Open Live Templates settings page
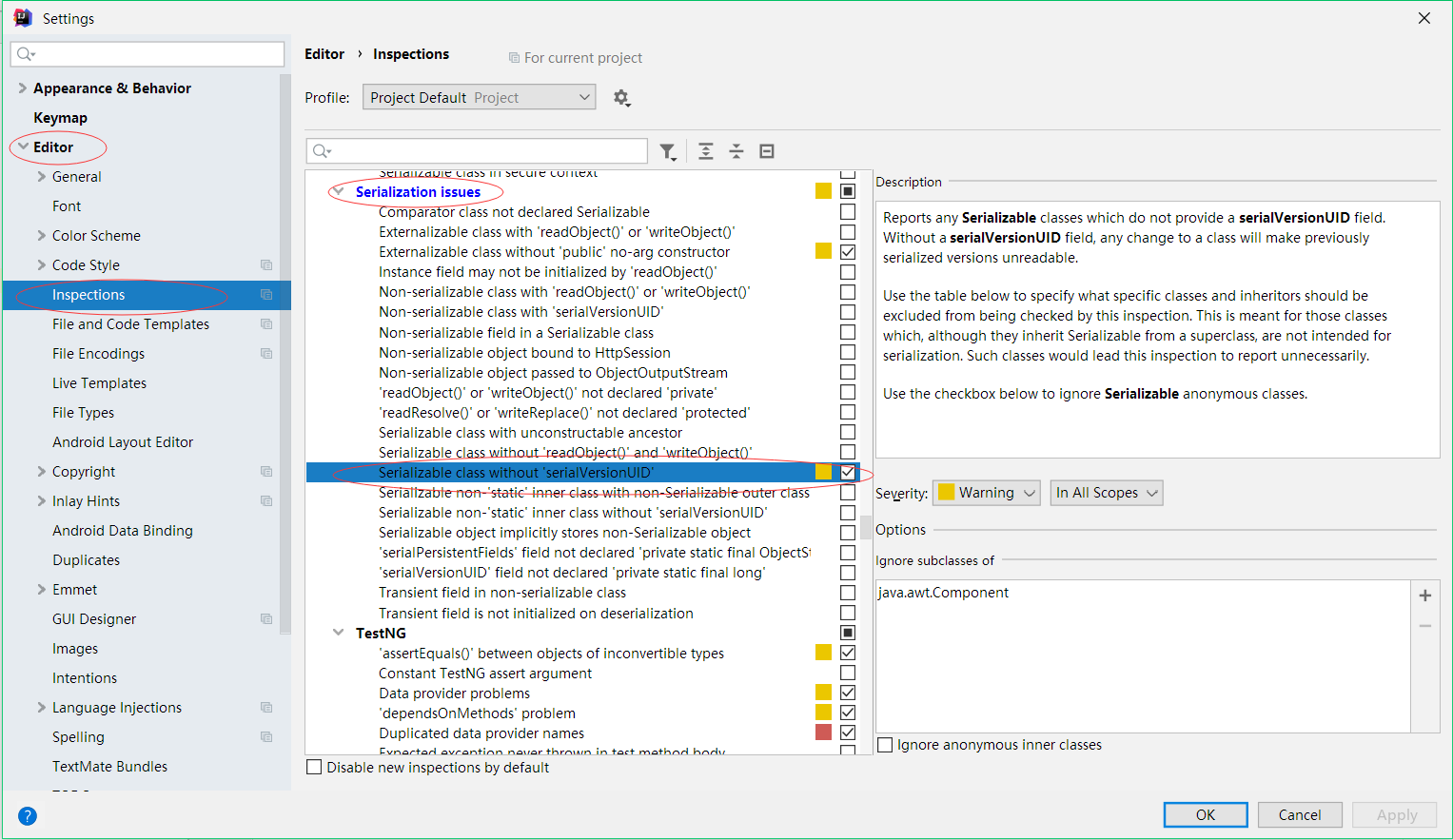The image size is (1453, 840). point(99,383)
